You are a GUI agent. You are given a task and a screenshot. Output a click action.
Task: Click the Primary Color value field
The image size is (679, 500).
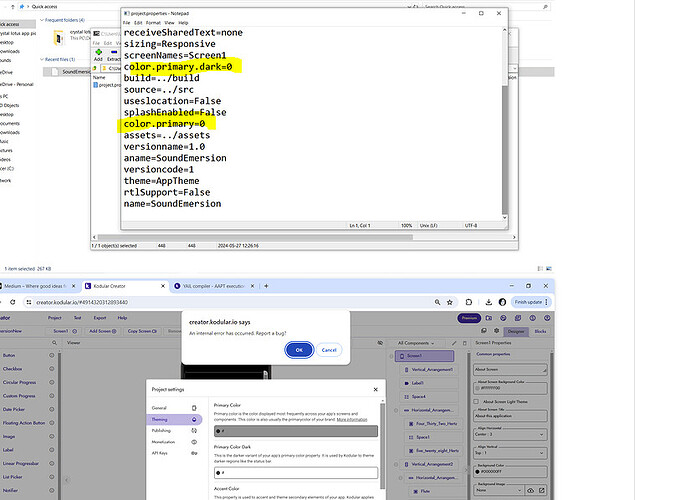point(296,431)
